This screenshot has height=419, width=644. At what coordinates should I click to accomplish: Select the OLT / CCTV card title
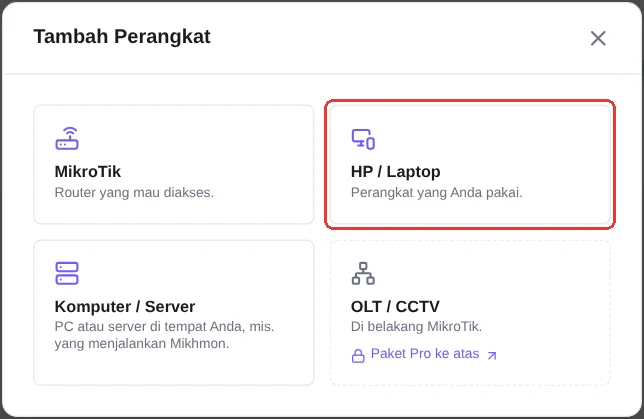395,306
